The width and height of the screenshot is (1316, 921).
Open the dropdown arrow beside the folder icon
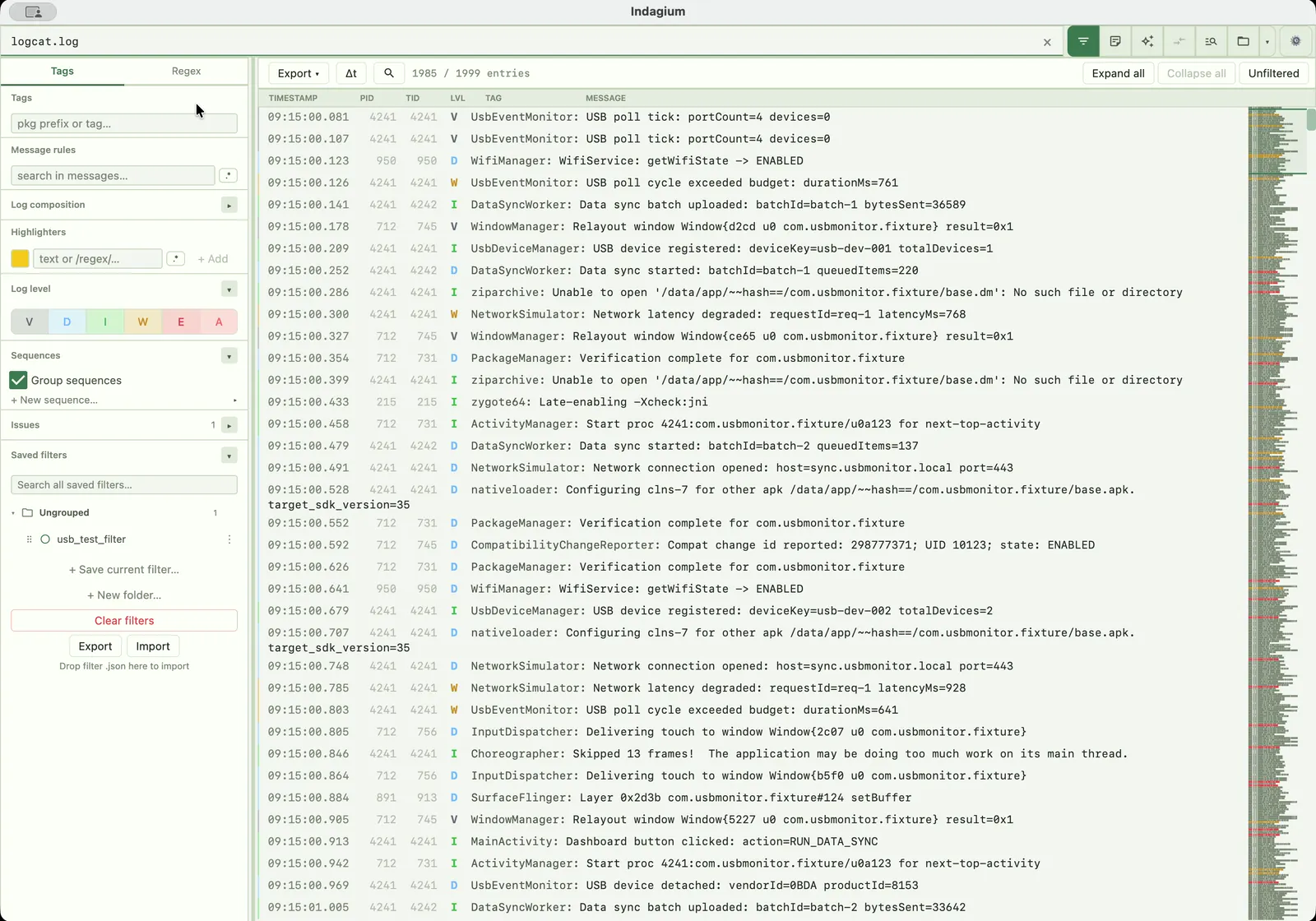pyautogui.click(x=1267, y=41)
